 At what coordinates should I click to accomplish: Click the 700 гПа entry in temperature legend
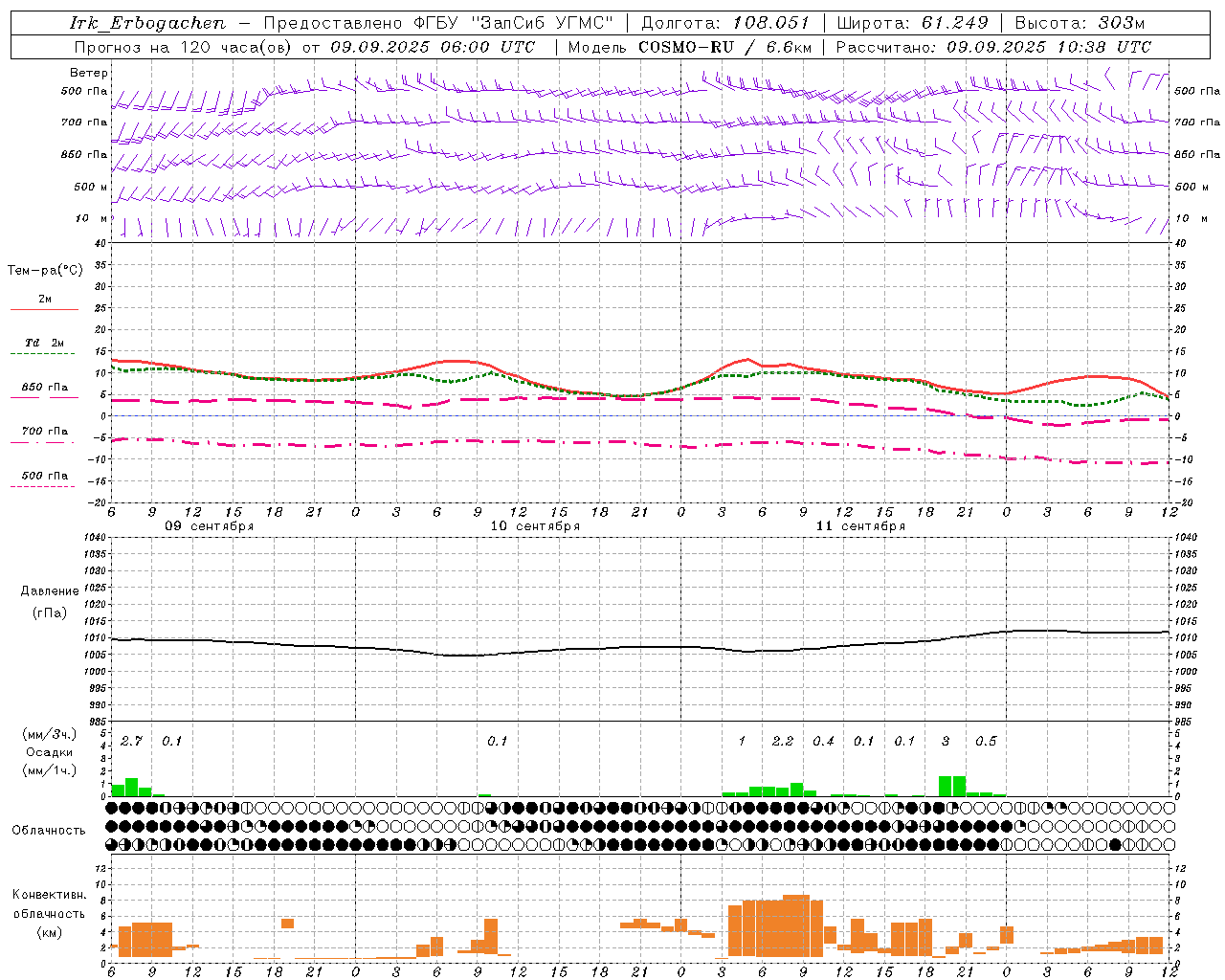(44, 432)
